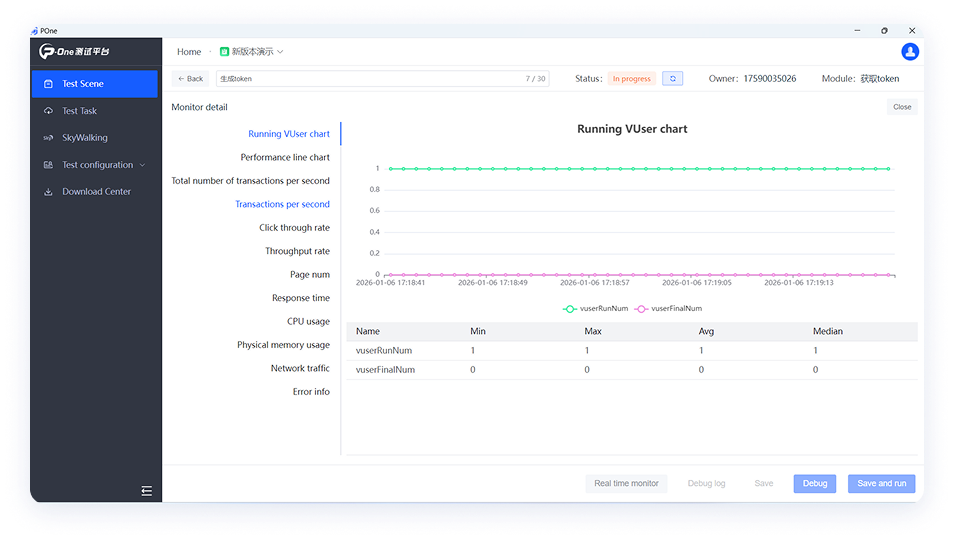Open the 新版本演示 project dropdown
The height and width of the screenshot is (540, 954).
click(x=252, y=52)
